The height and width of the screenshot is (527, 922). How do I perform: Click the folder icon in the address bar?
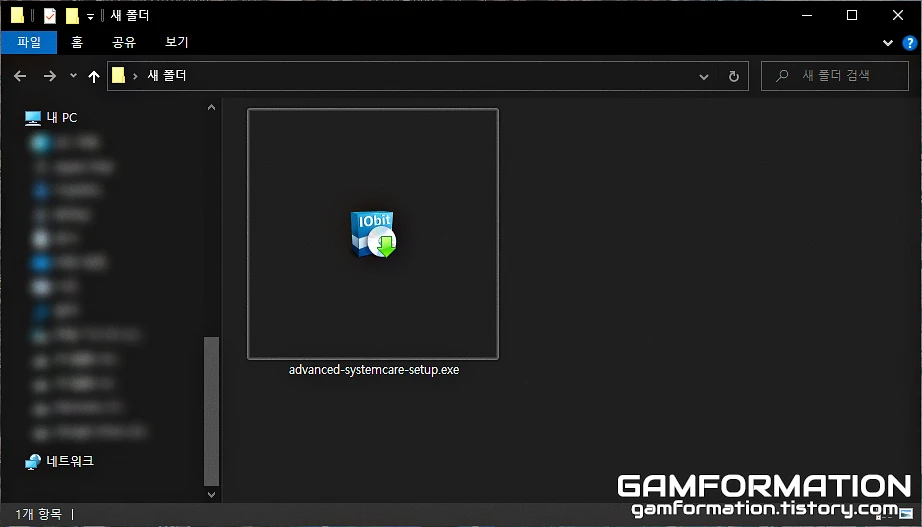point(119,75)
